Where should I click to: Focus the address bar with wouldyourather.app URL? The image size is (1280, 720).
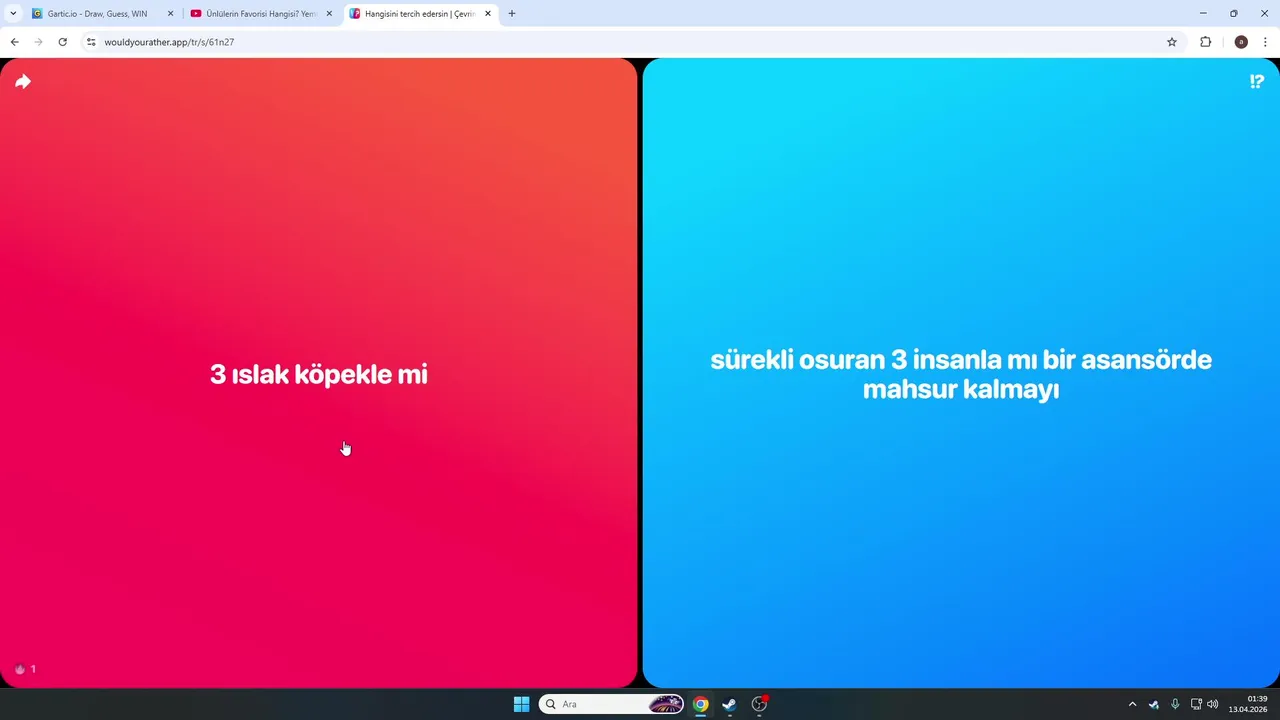630,42
